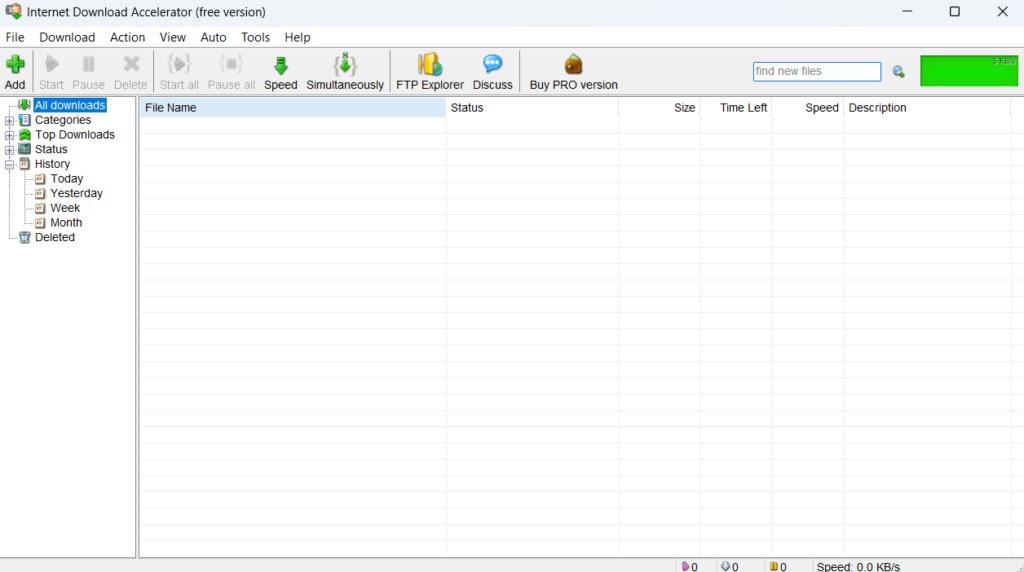Image resolution: width=1024 pixels, height=572 pixels.
Task: Expand the Status tree node
Action: tap(10, 150)
